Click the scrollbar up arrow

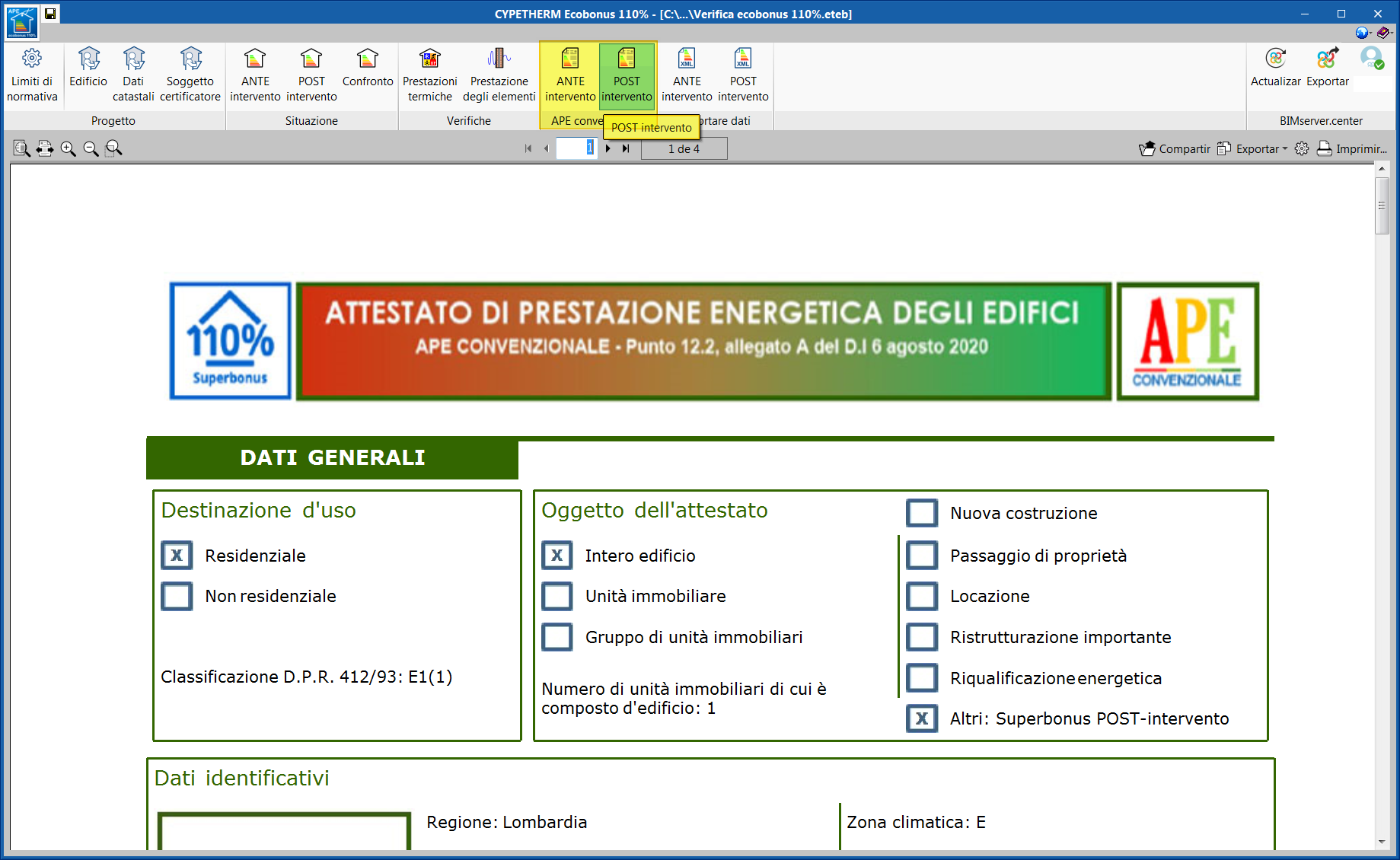pos(1382,169)
